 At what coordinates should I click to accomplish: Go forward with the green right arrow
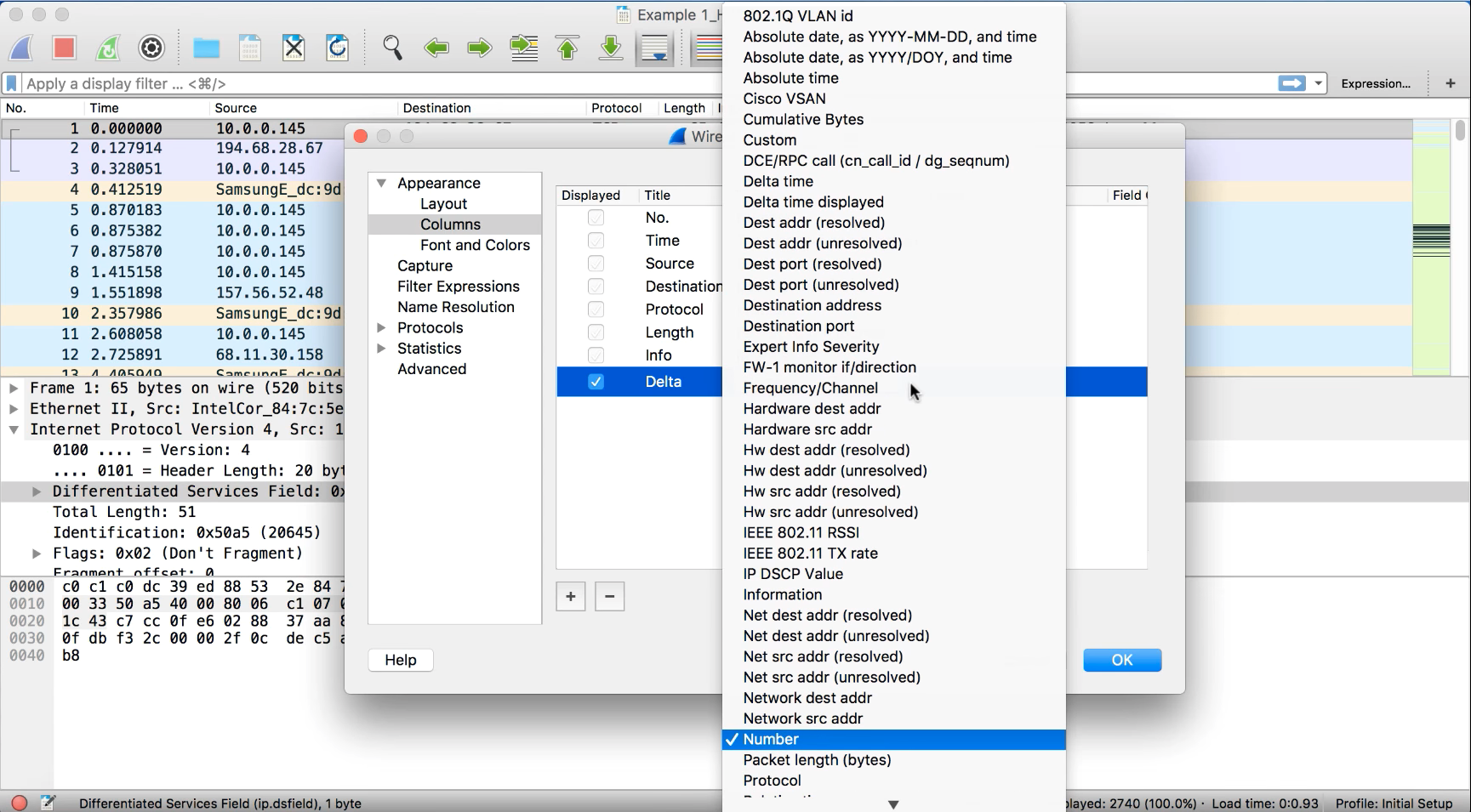coord(480,48)
